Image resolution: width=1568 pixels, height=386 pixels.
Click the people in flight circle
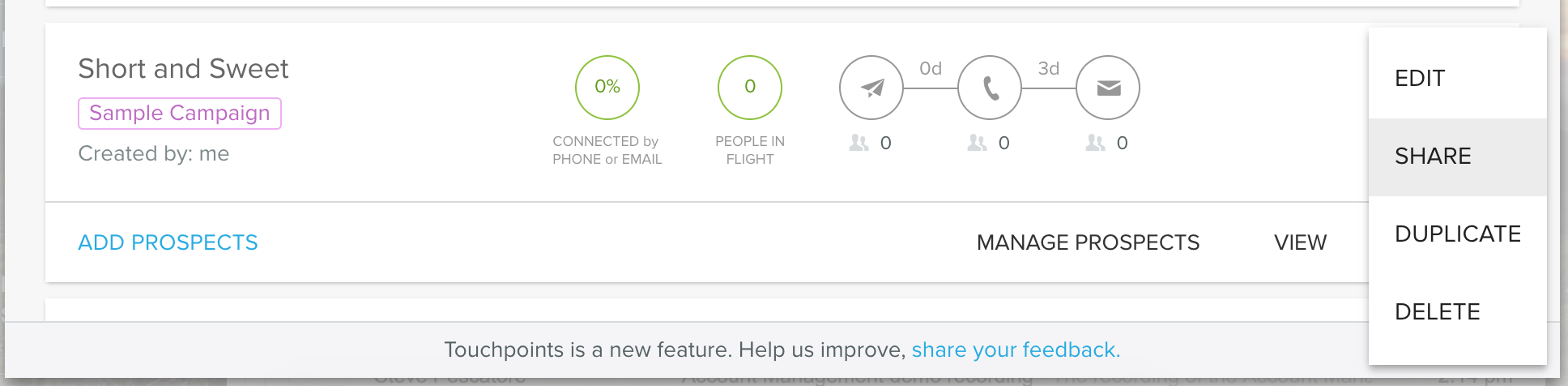(750, 88)
